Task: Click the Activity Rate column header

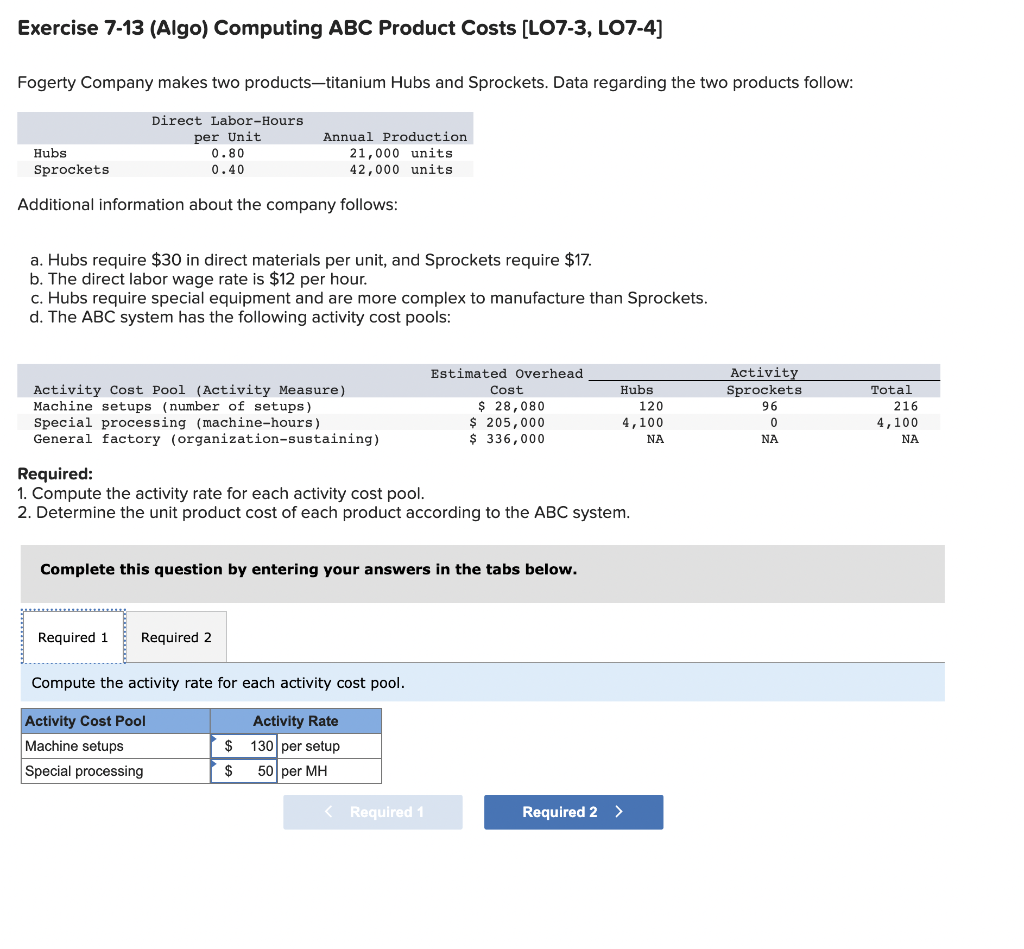Action: [x=295, y=721]
